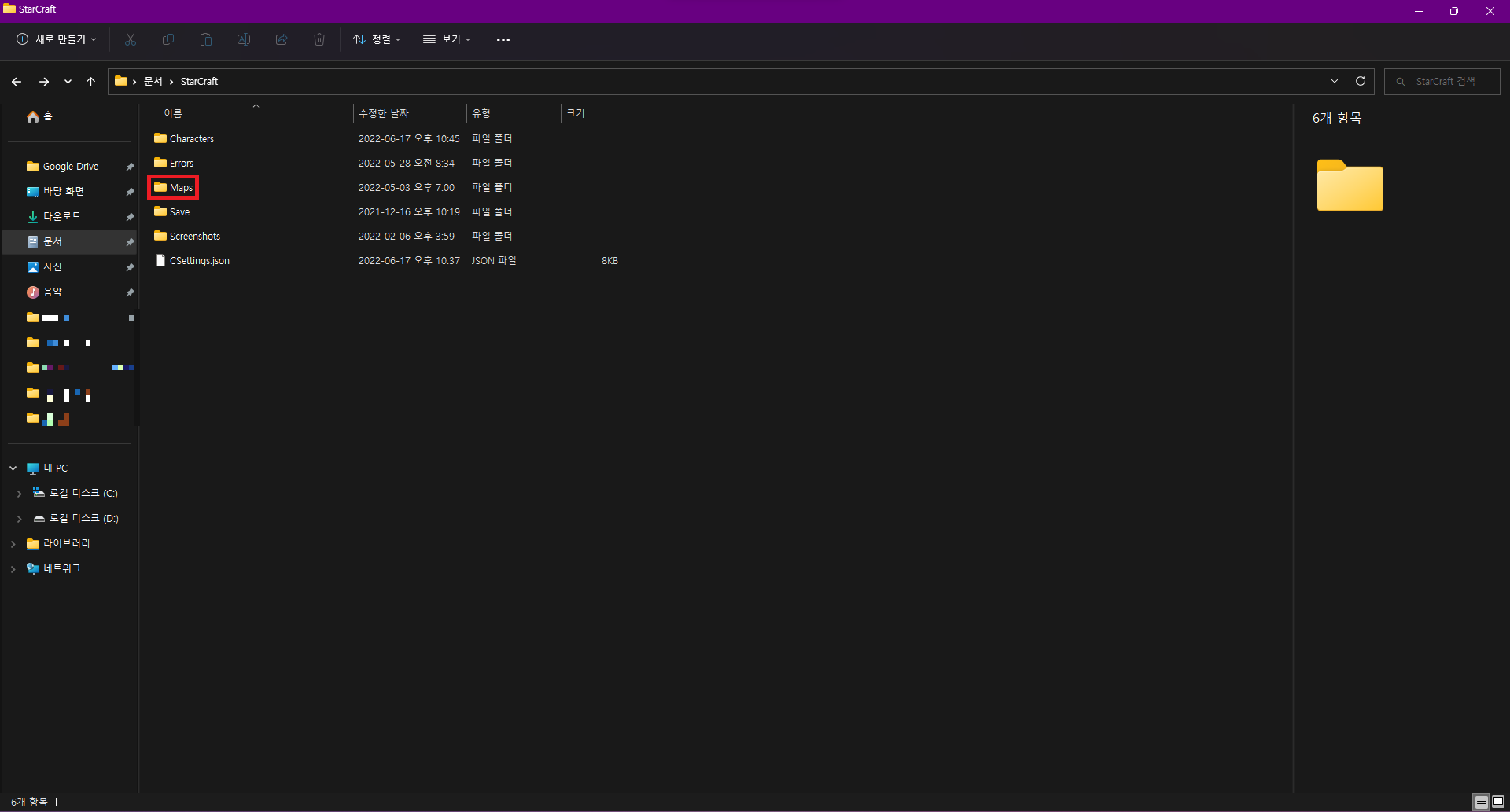
Task: Open 홈 in the navigation pane
Action: 39,116
